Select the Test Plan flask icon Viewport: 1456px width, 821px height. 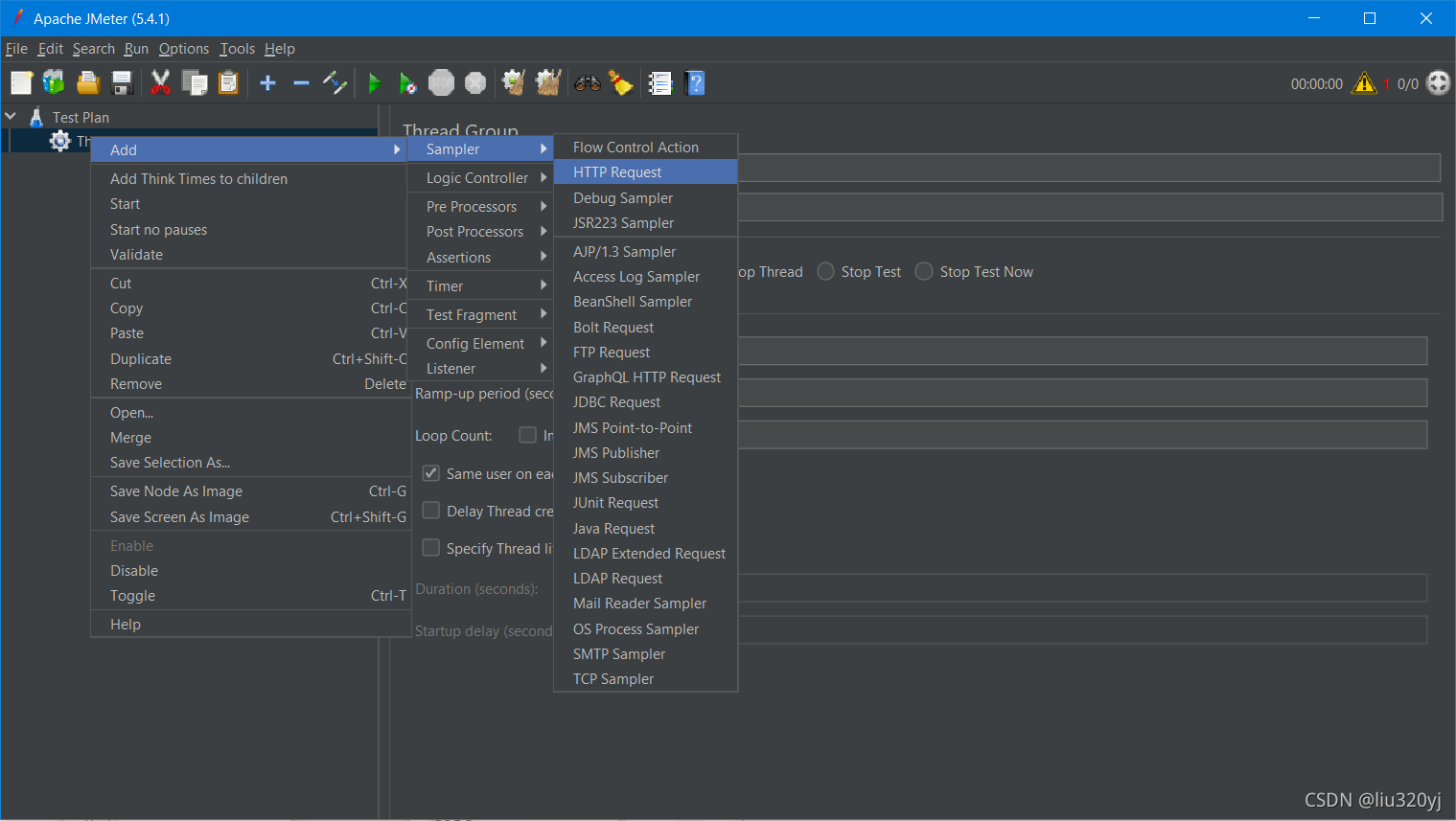[36, 117]
